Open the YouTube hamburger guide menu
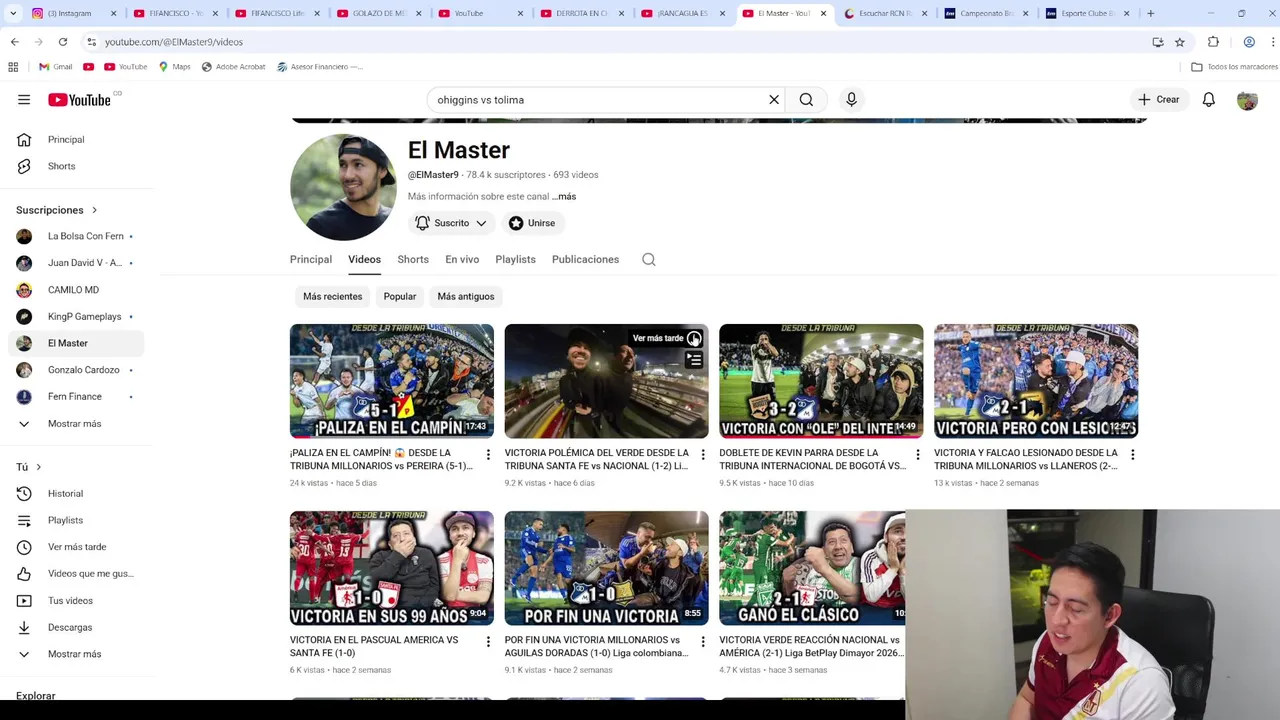The width and height of the screenshot is (1280, 720). (x=24, y=100)
